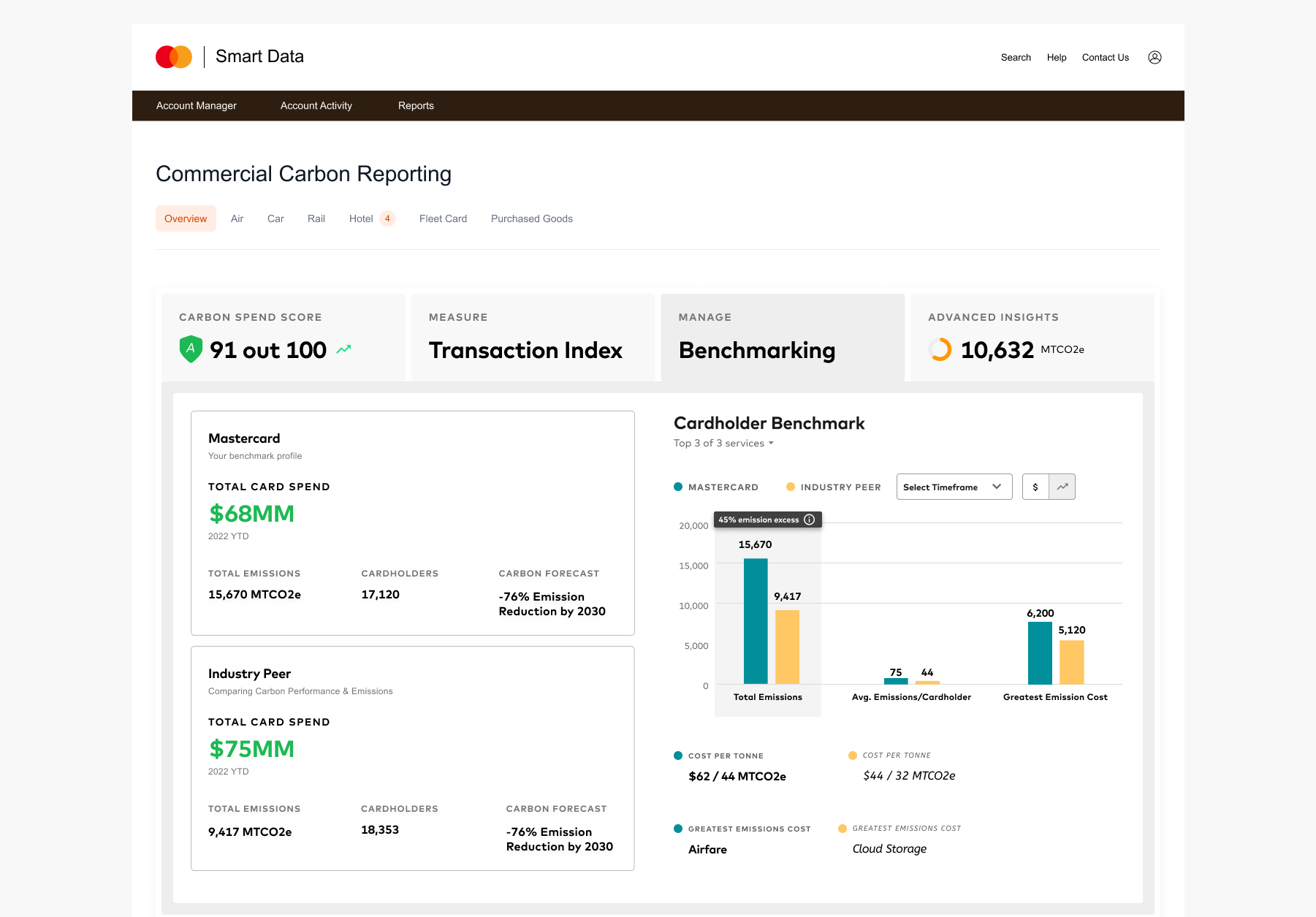Click the Greatest Emission Cost axis label
The width and height of the screenshot is (1316, 917).
tap(1055, 697)
